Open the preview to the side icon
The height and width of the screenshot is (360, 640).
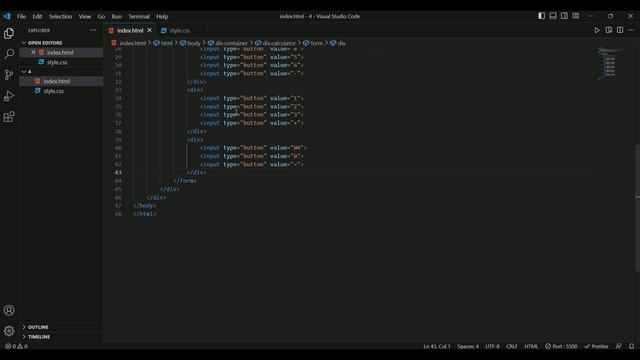click(609, 30)
